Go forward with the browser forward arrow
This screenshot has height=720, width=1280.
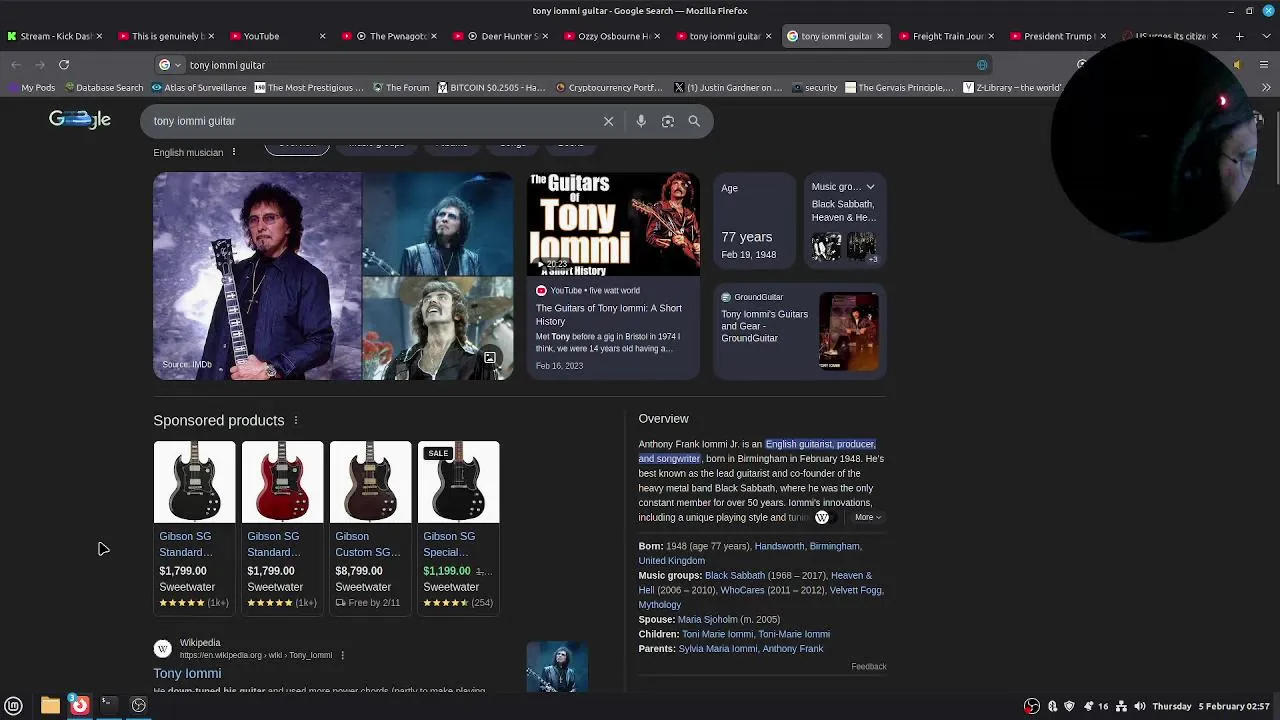40,65
